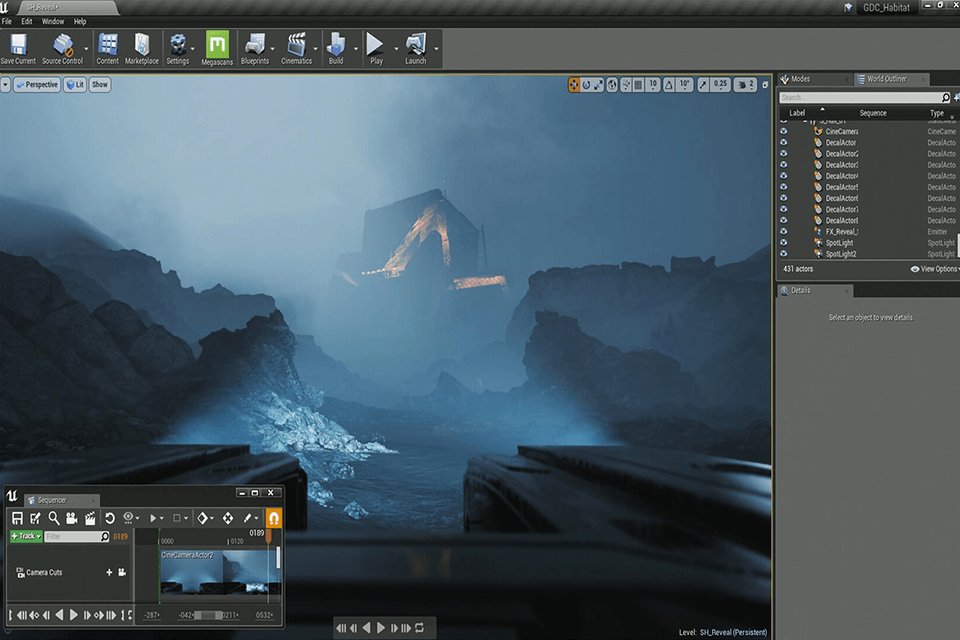The height and width of the screenshot is (640, 960).
Task: Open the Megascans toolbar panel
Action: click(215, 46)
